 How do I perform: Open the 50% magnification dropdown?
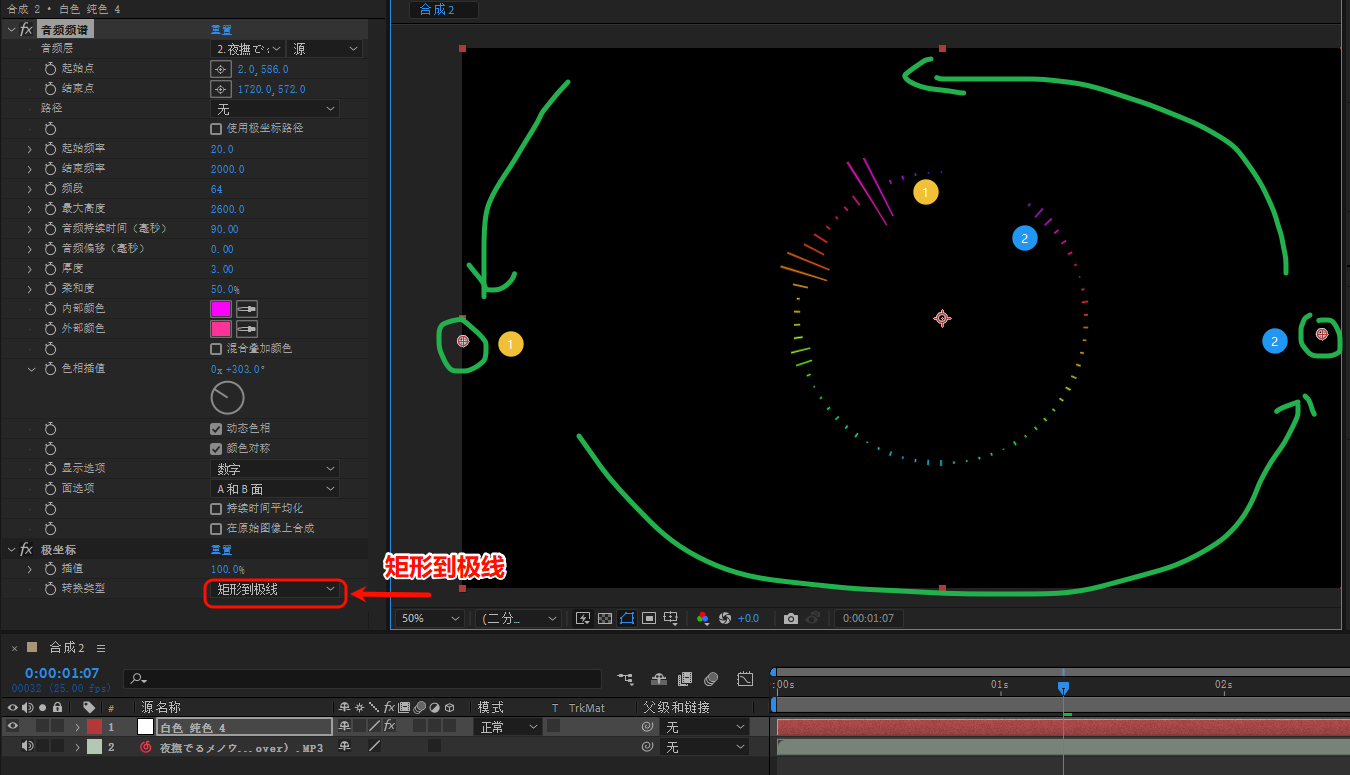tap(431, 619)
